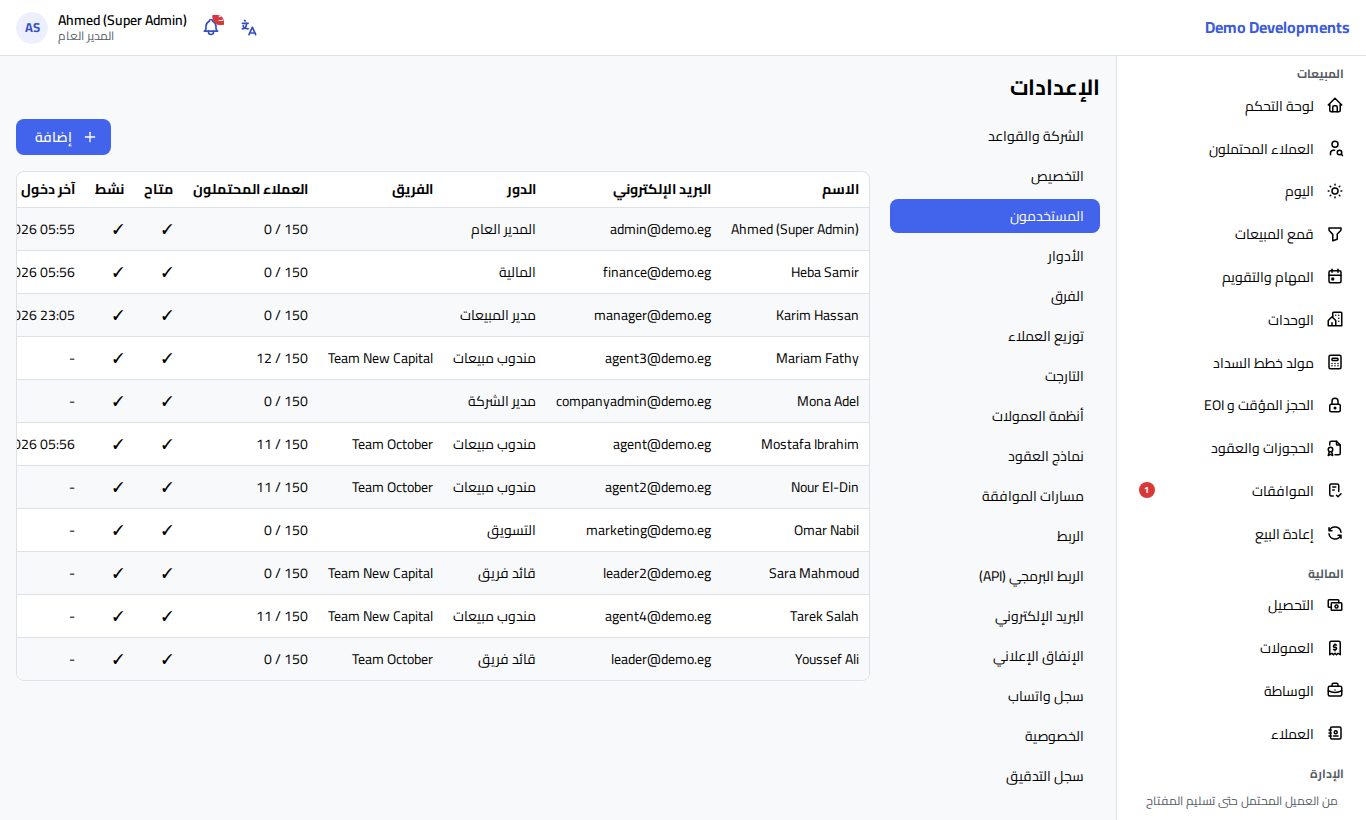Open سجل التدقيق settings section

[995, 776]
